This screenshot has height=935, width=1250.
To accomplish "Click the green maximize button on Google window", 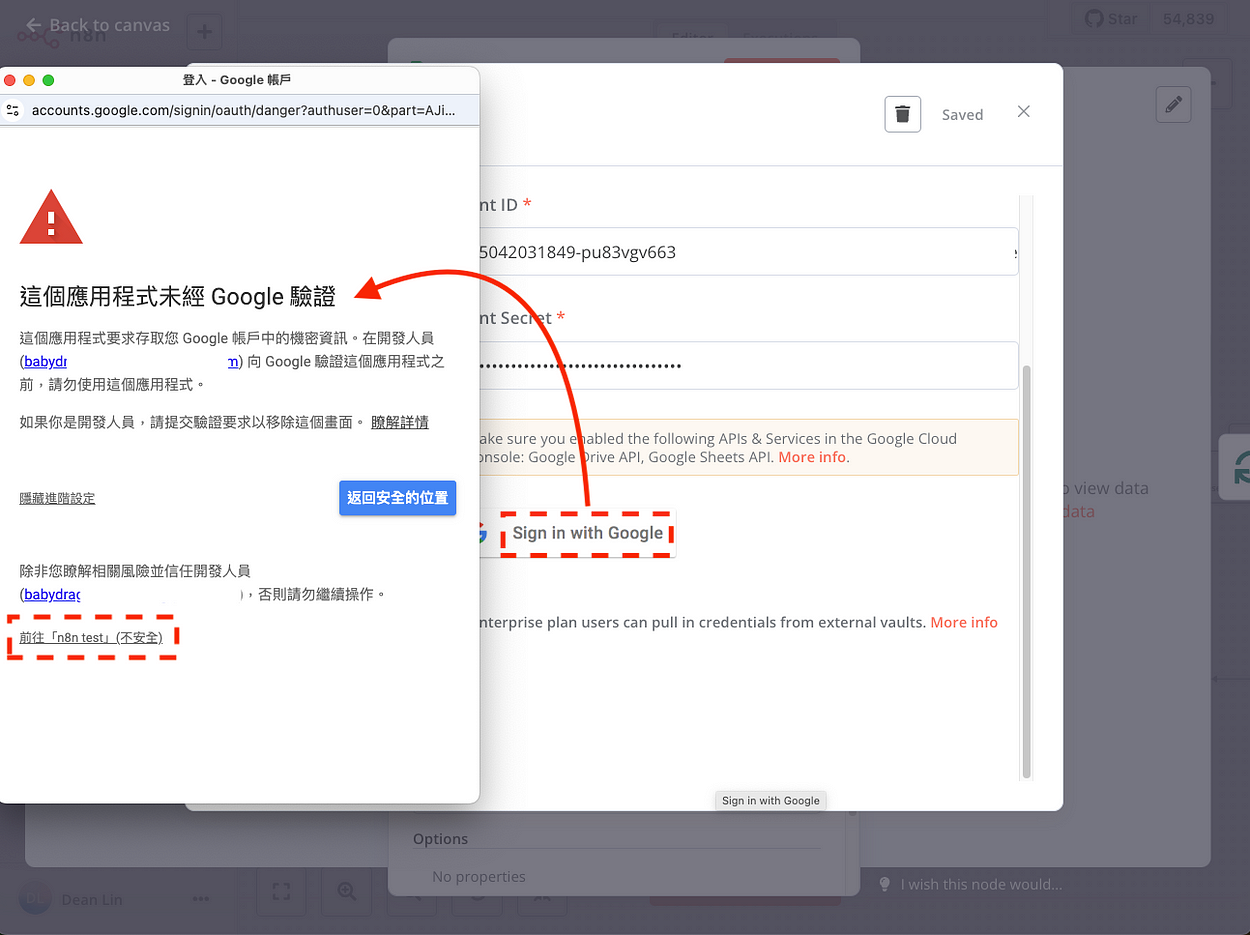I will 49,80.
